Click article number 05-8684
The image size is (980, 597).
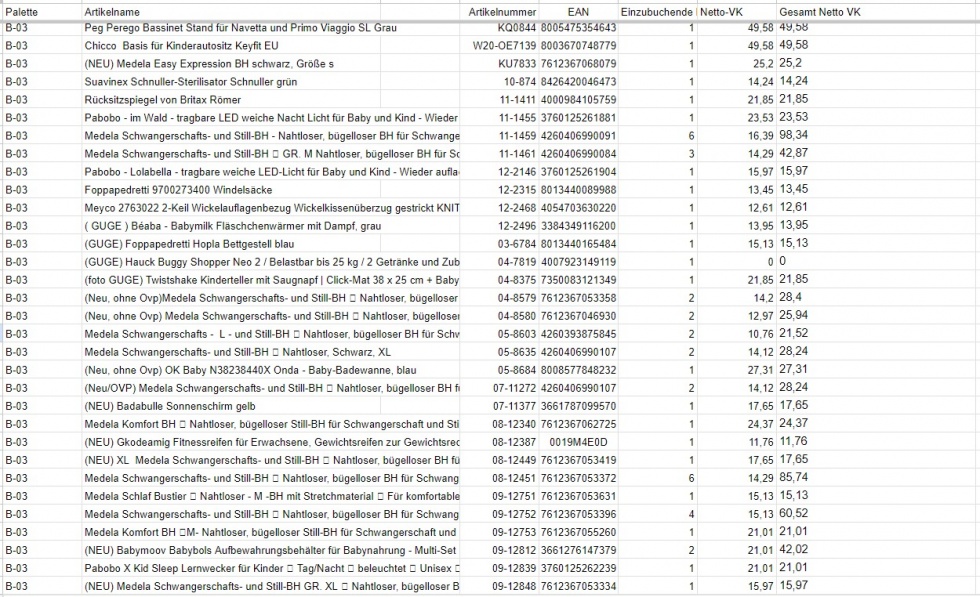[517, 370]
